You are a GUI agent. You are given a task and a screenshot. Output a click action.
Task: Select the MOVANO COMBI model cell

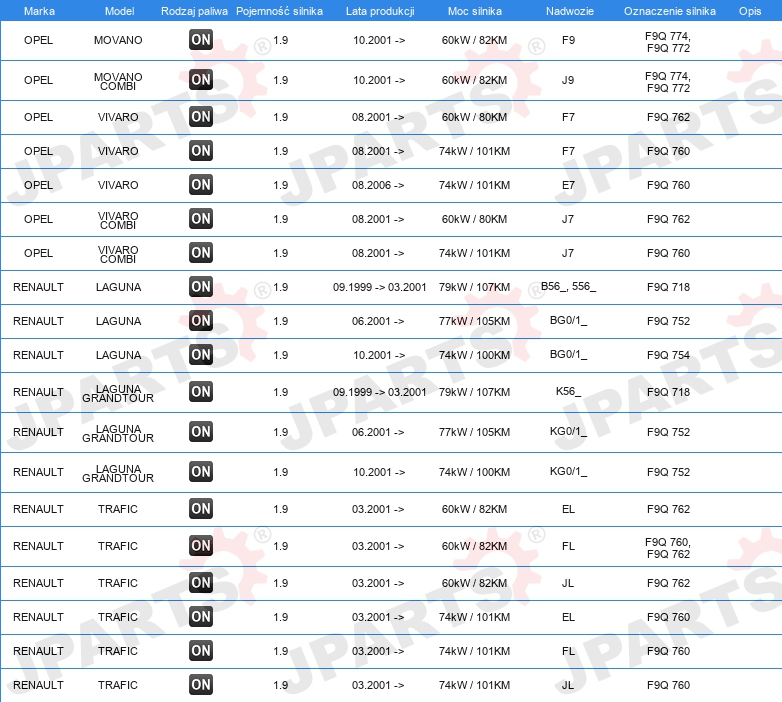point(118,81)
